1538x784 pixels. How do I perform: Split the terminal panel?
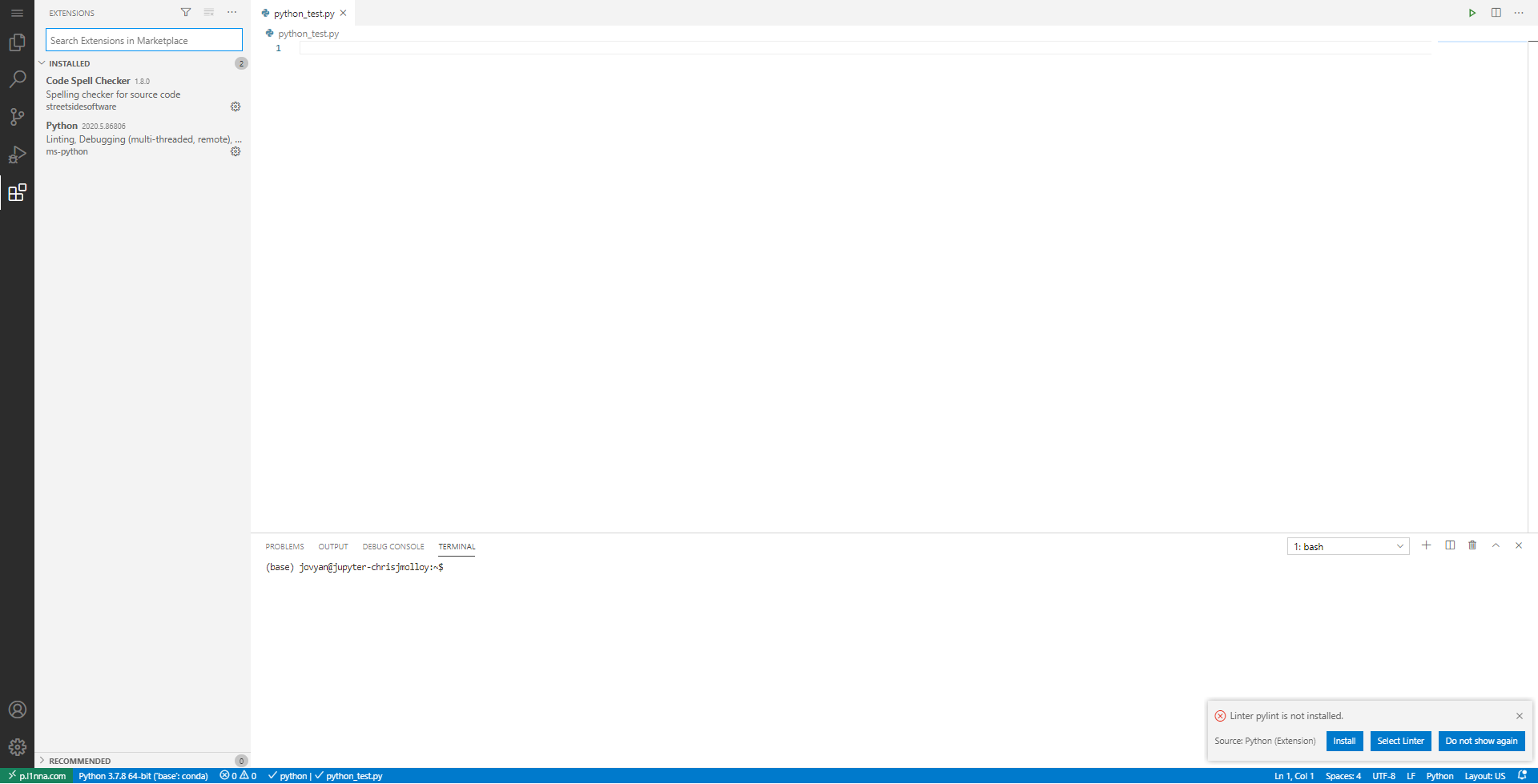1450,545
